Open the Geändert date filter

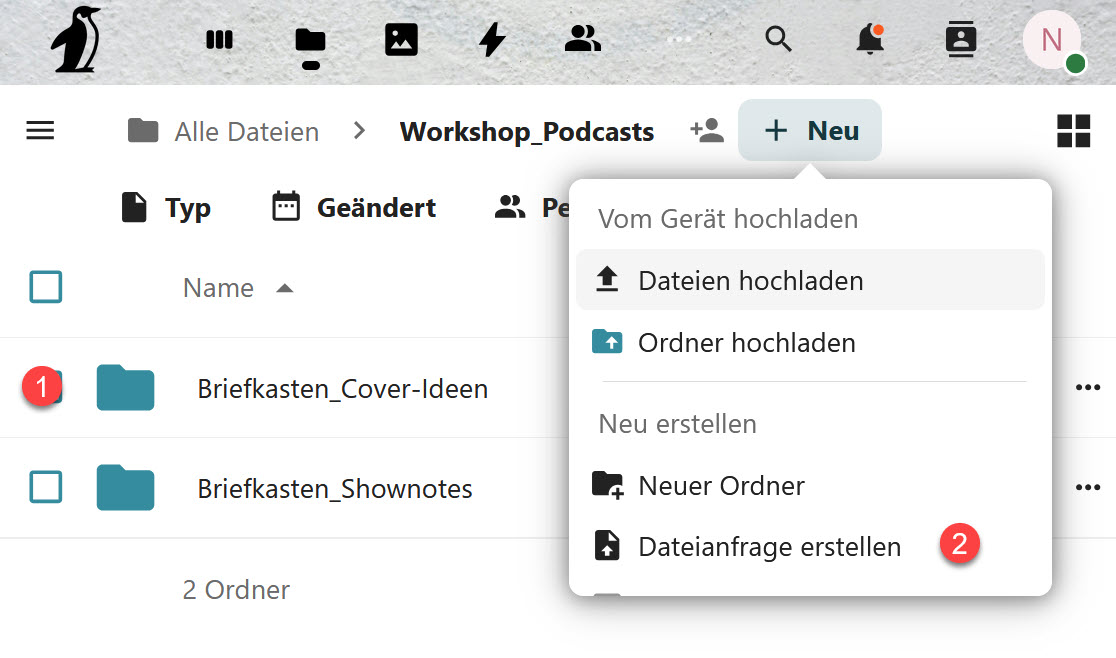tap(354, 208)
